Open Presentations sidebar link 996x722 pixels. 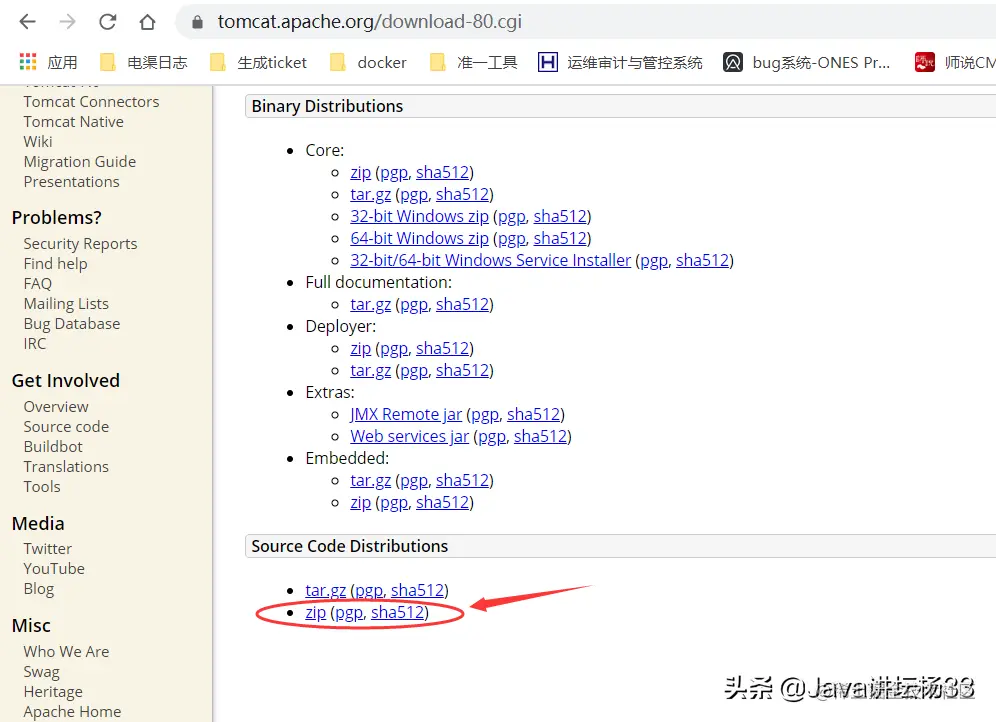point(72,182)
